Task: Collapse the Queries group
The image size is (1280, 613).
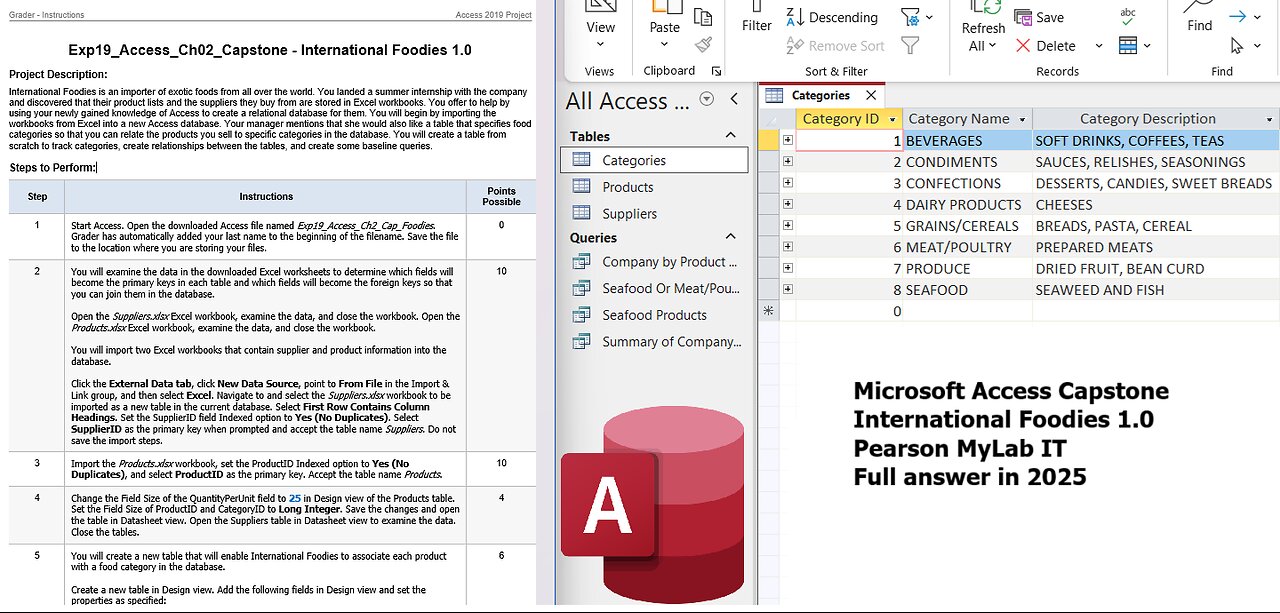Action: [730, 237]
